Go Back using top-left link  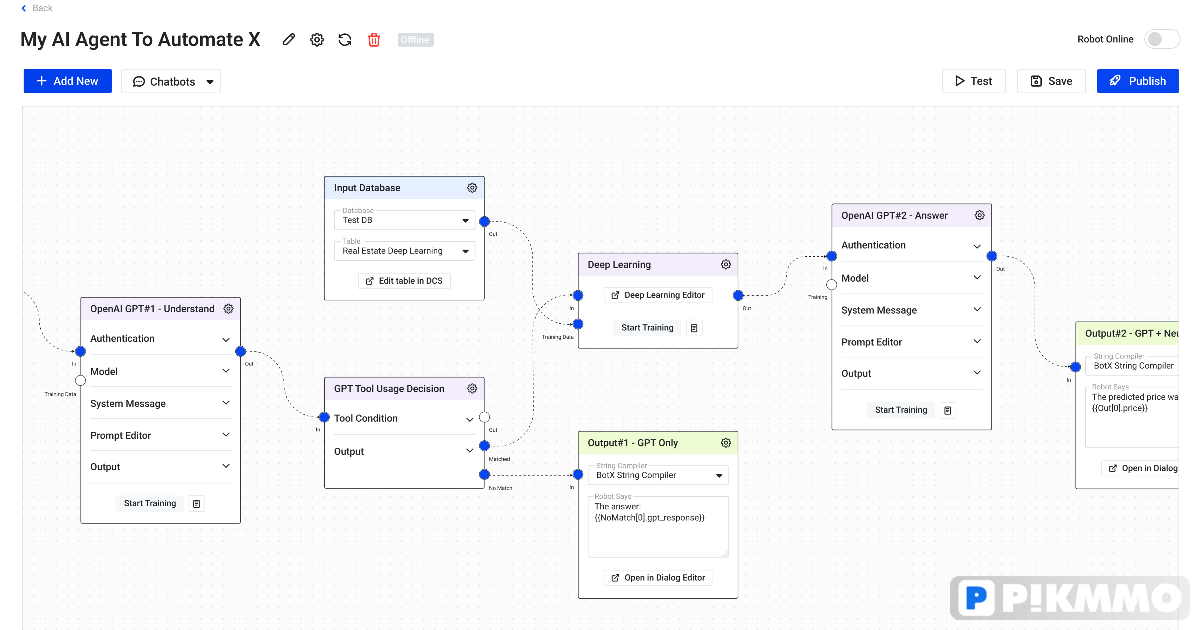click(x=37, y=8)
